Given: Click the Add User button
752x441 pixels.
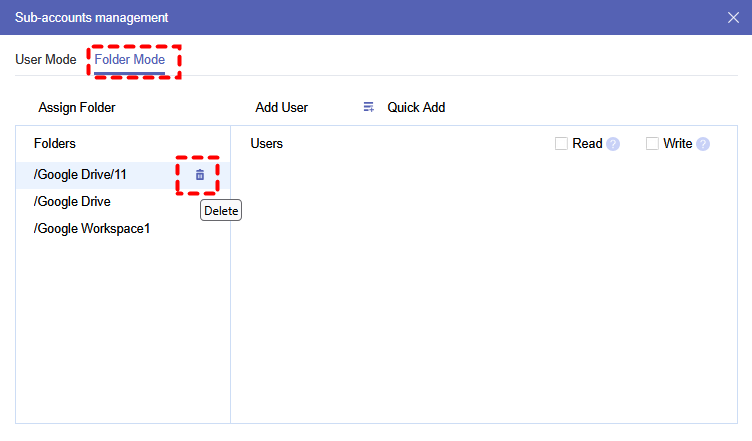Looking at the screenshot, I should [x=282, y=107].
